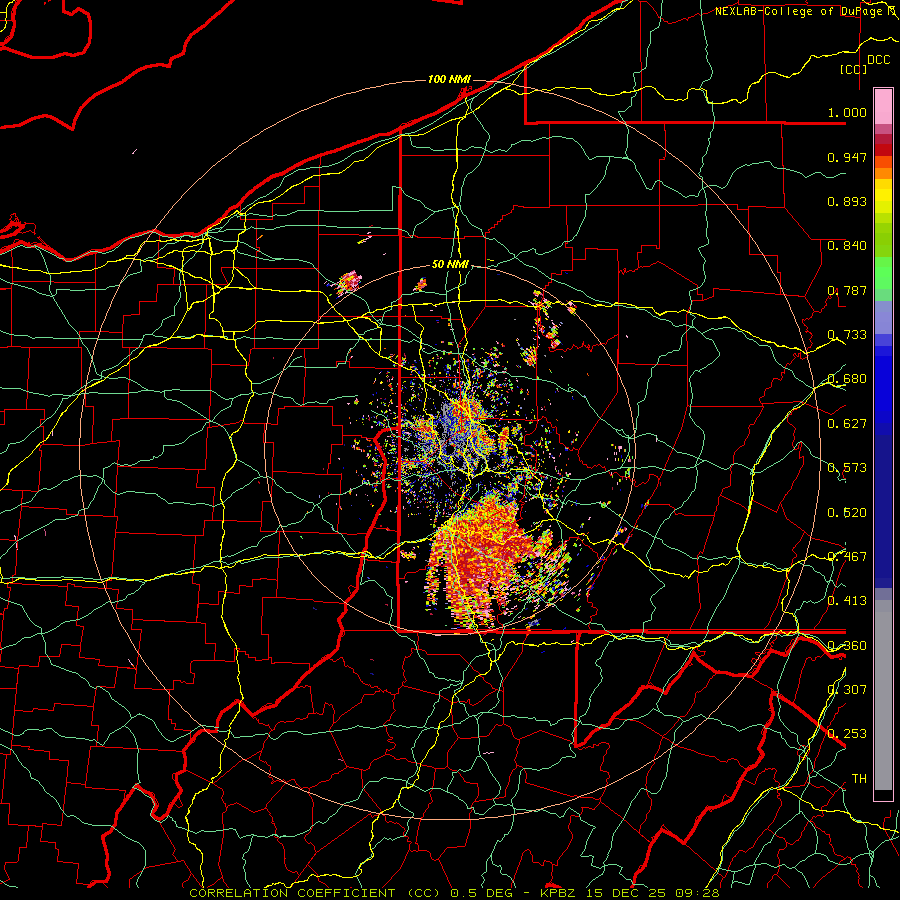
Task: Pick the light pink segment of color bar
Action: pyautogui.click(x=883, y=107)
